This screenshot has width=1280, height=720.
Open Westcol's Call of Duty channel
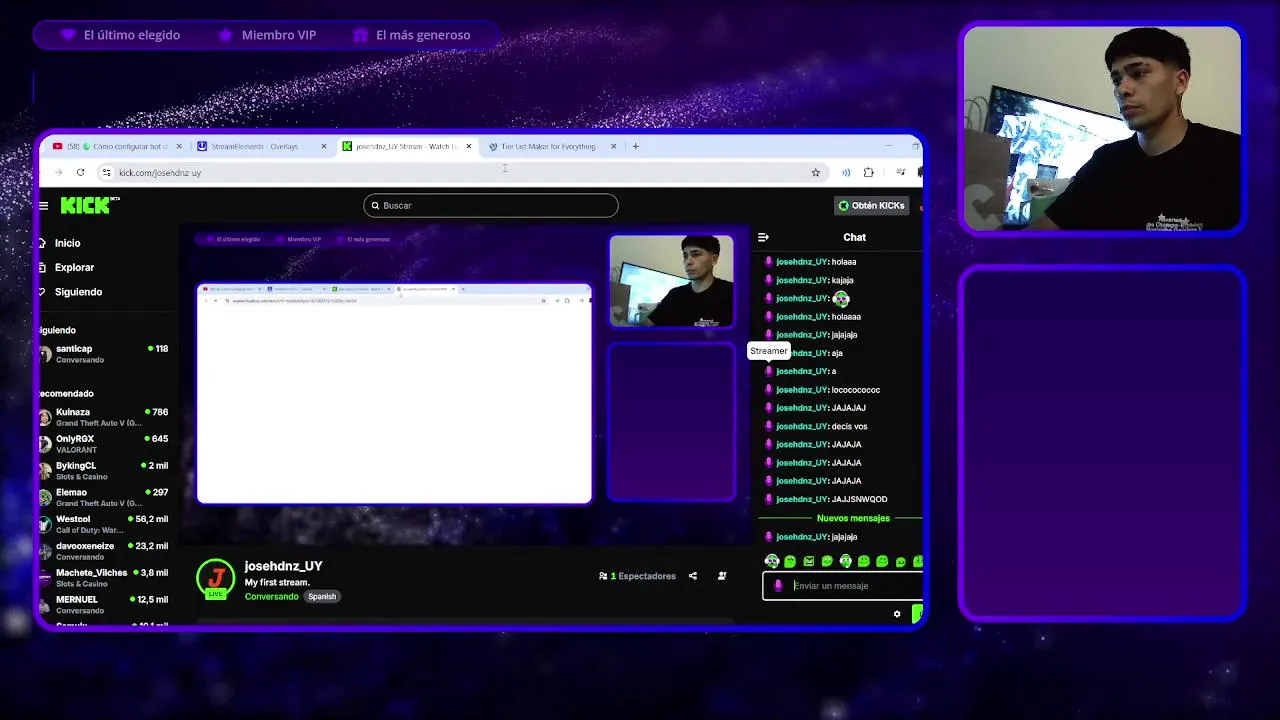tap(105, 524)
